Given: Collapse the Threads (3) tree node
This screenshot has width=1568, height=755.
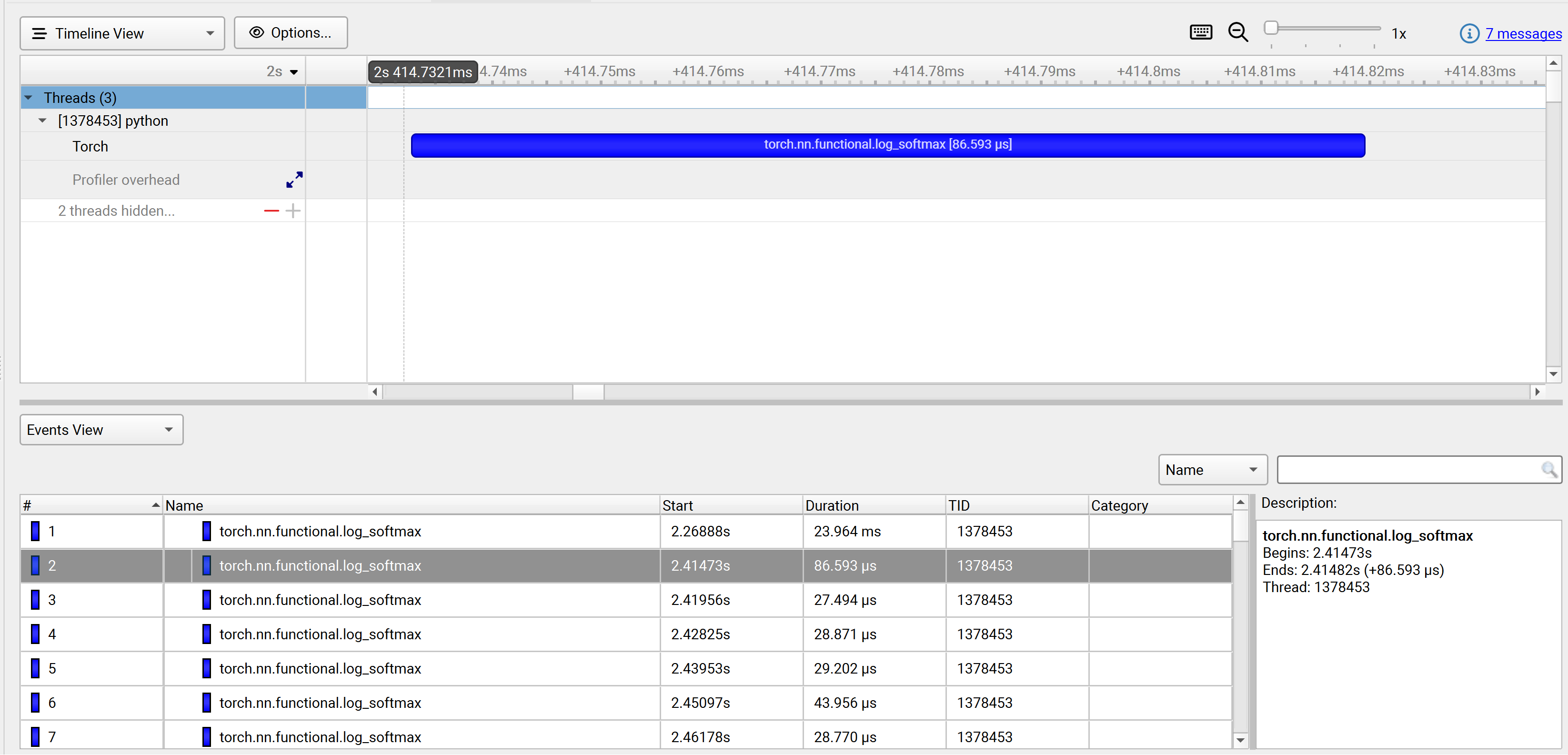Looking at the screenshot, I should 28,98.
